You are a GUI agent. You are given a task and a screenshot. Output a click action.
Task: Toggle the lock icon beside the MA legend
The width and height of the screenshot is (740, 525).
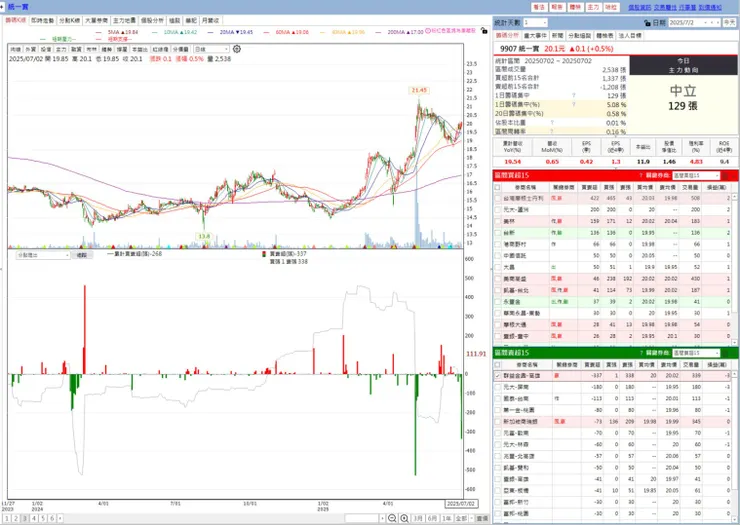(x=484, y=31)
